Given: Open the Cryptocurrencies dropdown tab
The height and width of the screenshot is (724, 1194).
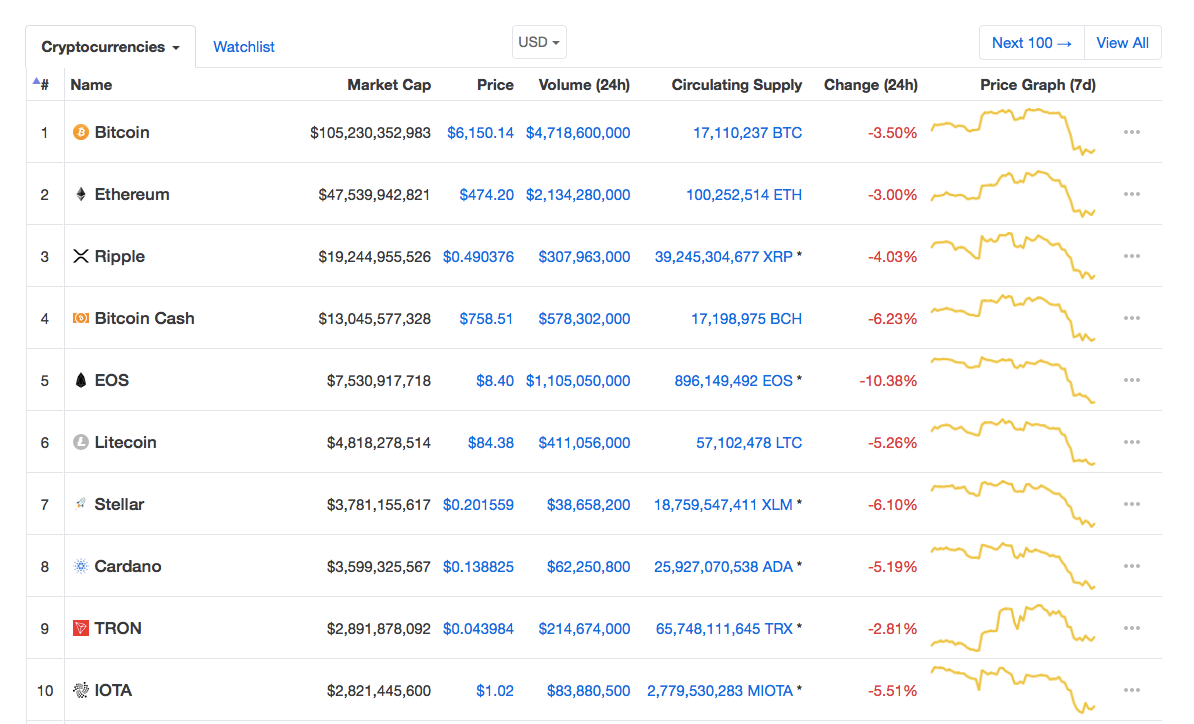Looking at the screenshot, I should [x=110, y=47].
